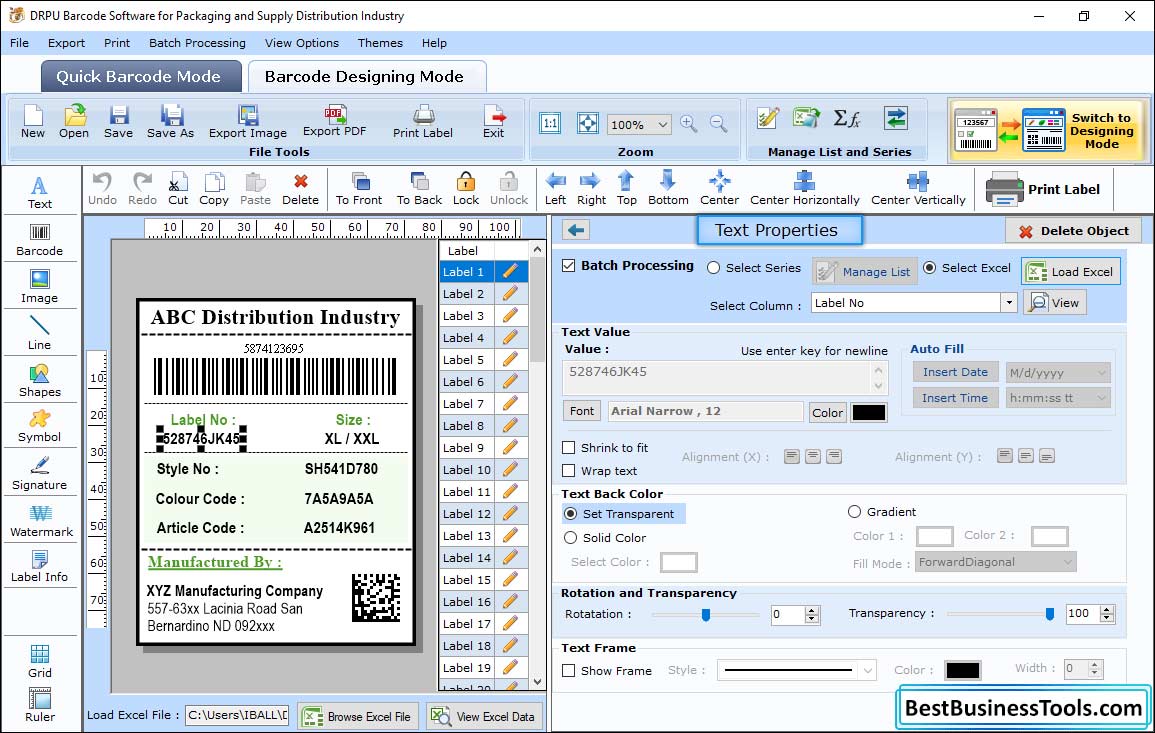Select the Watermark tool
Image resolution: width=1155 pixels, height=733 pixels.
coord(41,521)
